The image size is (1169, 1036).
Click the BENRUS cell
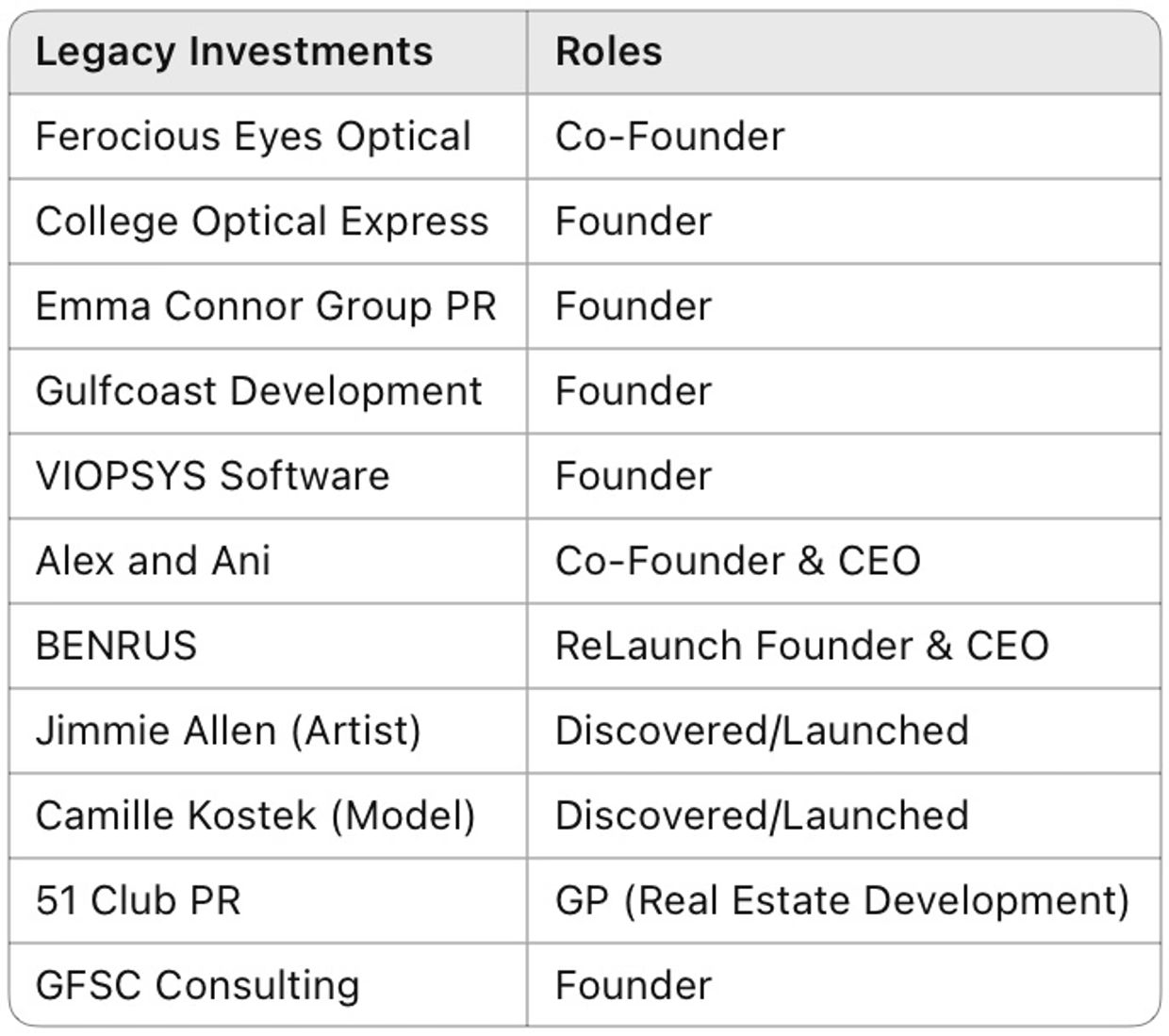(x=116, y=646)
